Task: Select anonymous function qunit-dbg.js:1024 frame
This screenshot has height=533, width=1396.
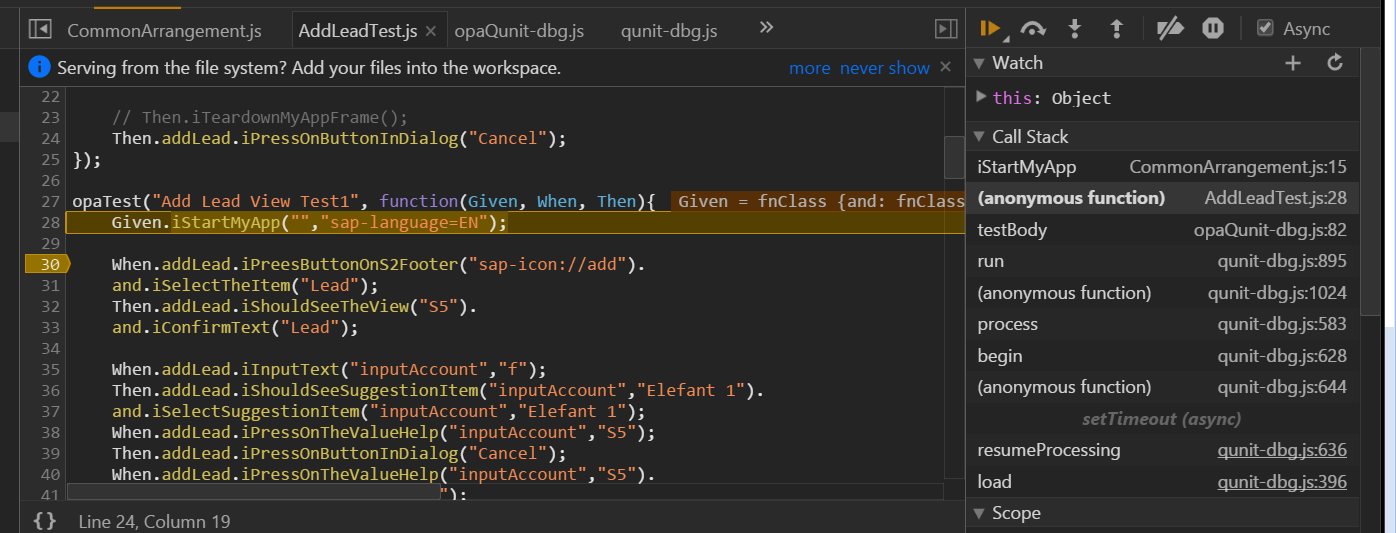Action: (1162, 293)
